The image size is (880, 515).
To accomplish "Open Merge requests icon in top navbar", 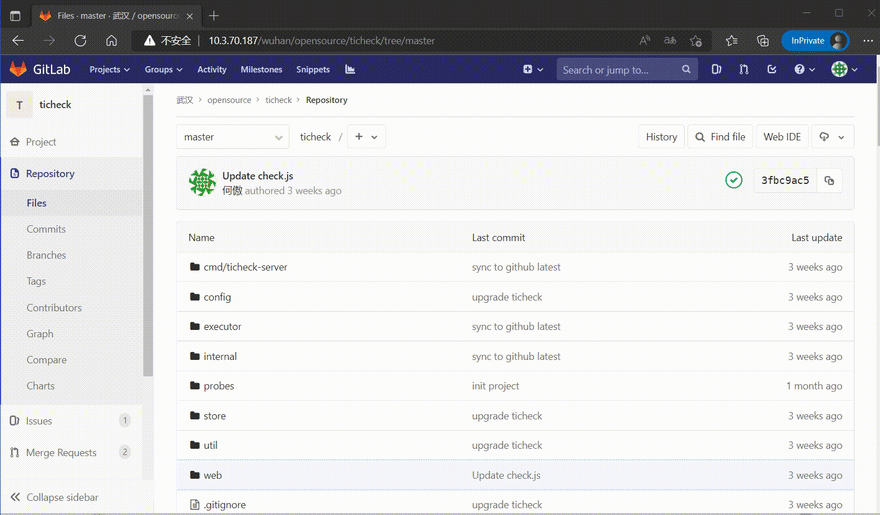I will [744, 70].
